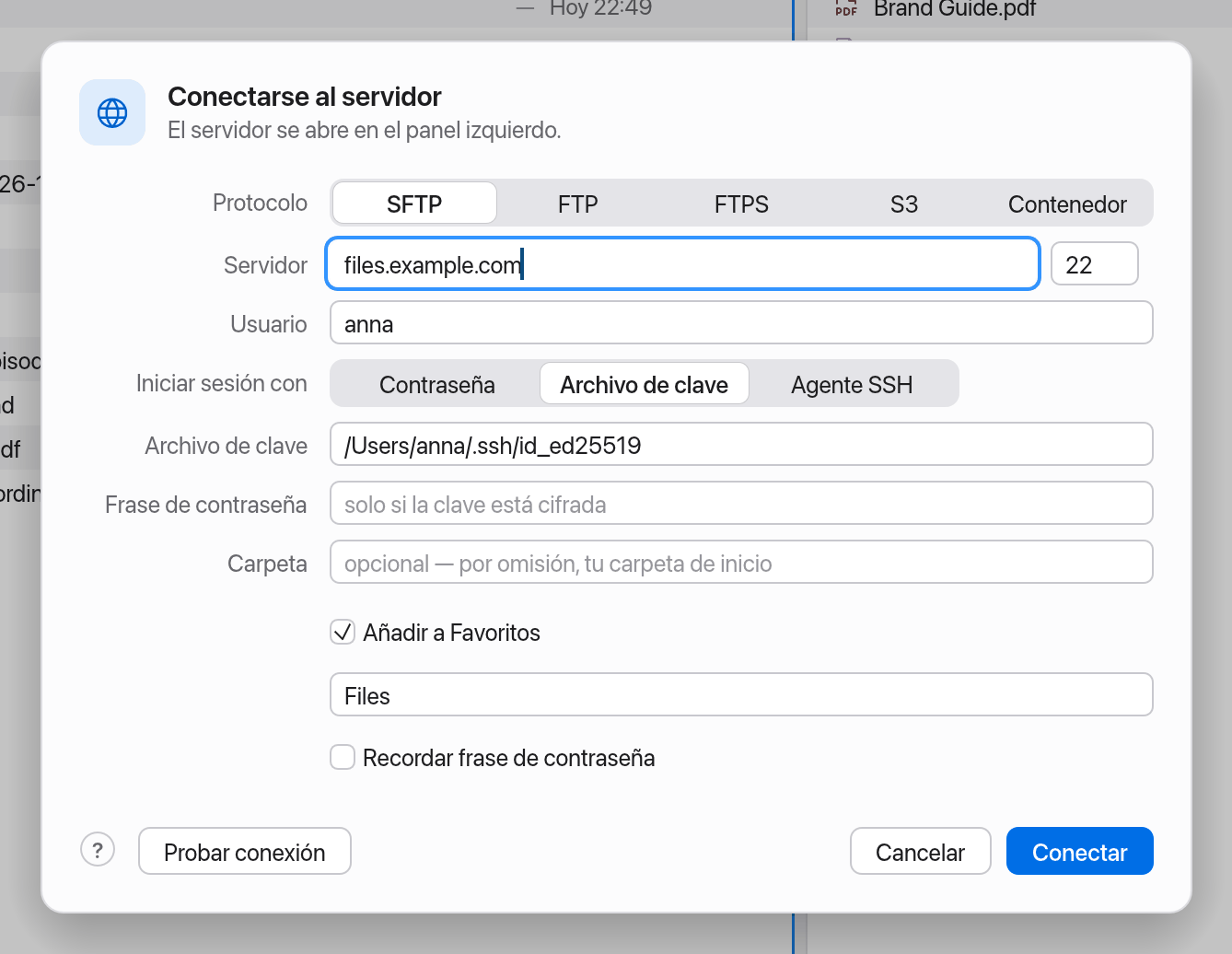This screenshot has height=954, width=1232.
Task: Switch the protocol to FTP
Action: (577, 204)
